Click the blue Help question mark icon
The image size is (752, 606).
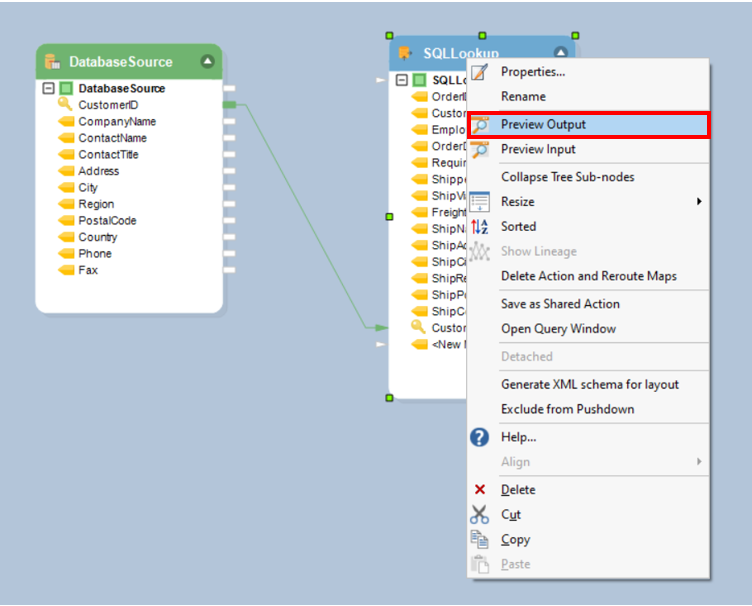(x=480, y=437)
